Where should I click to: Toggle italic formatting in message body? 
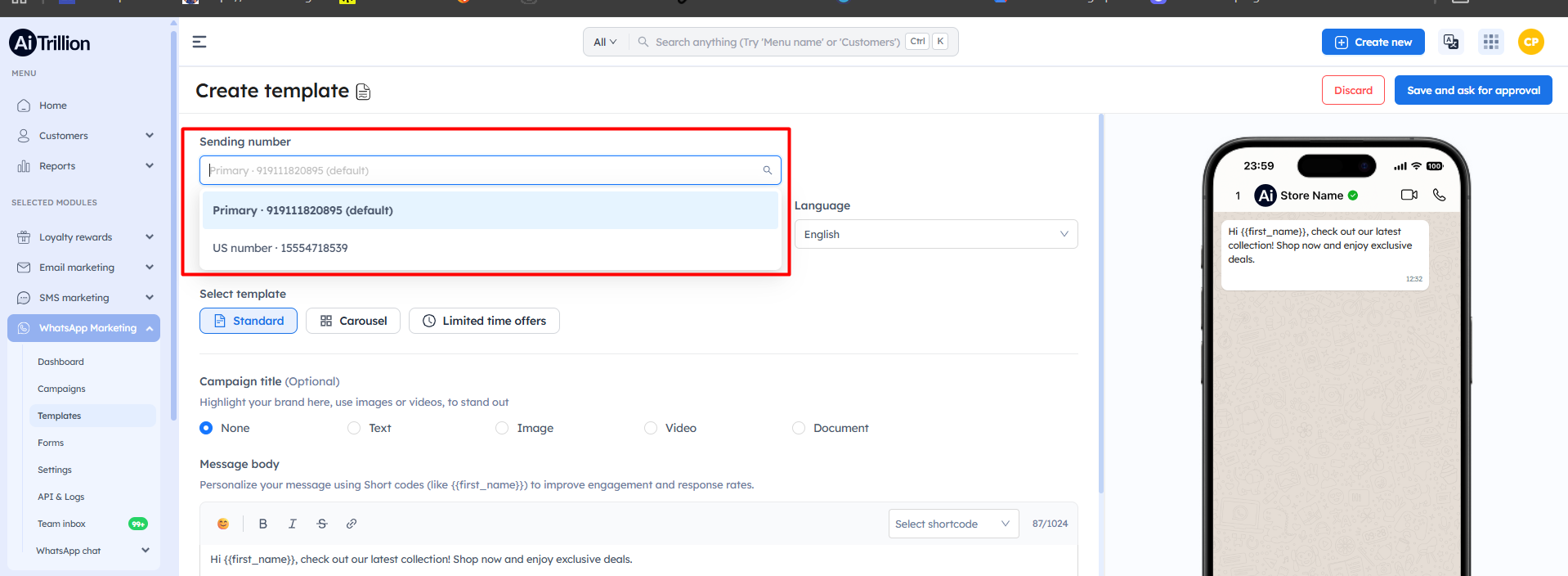click(293, 524)
